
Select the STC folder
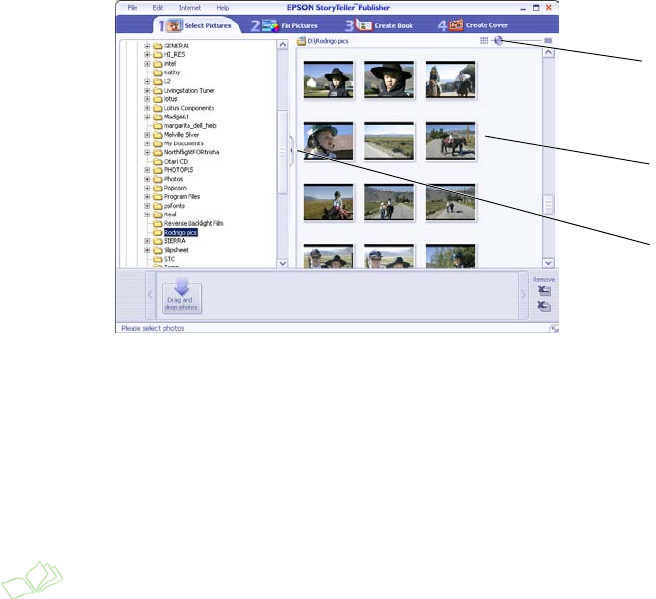click(x=169, y=259)
